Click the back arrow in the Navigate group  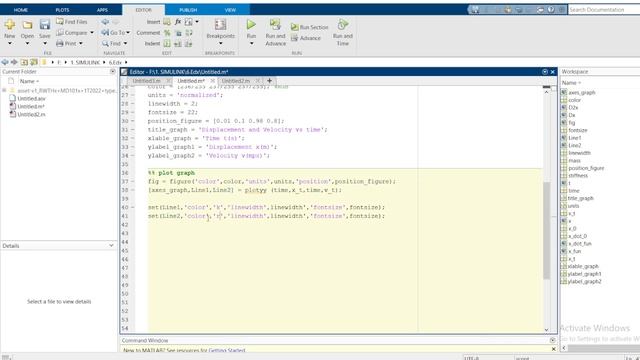(105, 22)
